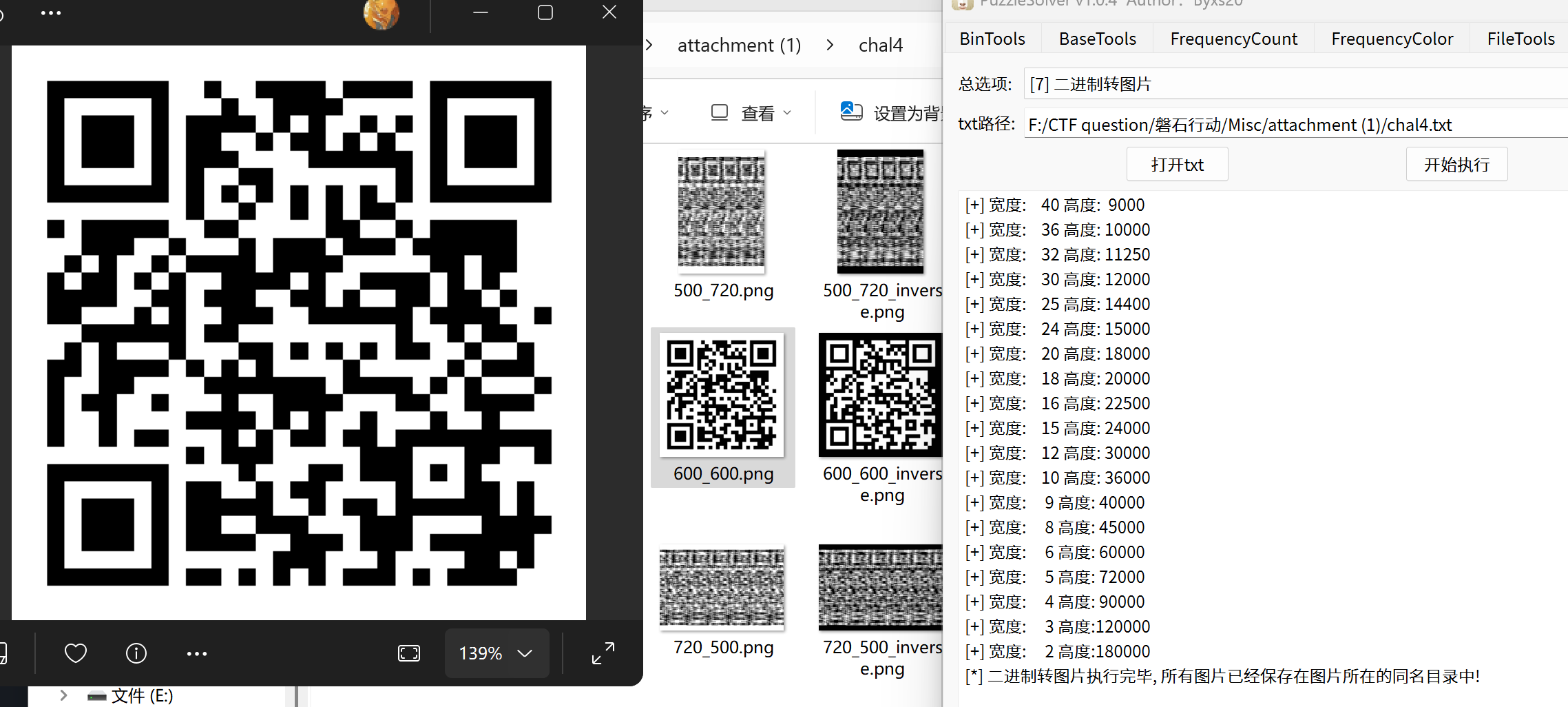The width and height of the screenshot is (1568, 707).
Task: Click 设置为背景 set as background button
Action: pyautogui.click(x=891, y=113)
